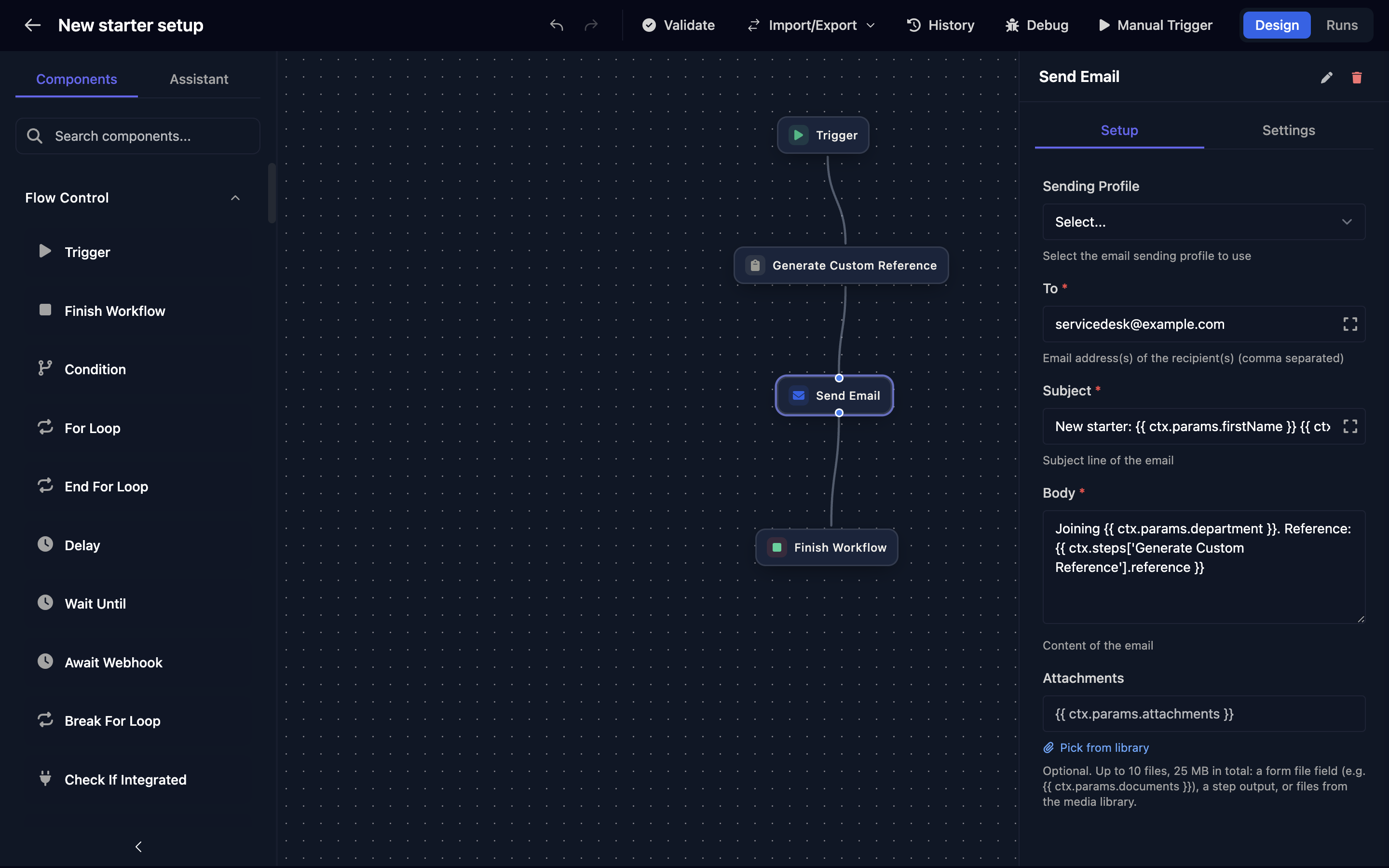Select the Finish Workflow component in sidebar
This screenshot has height=868, width=1389.
coord(138,311)
